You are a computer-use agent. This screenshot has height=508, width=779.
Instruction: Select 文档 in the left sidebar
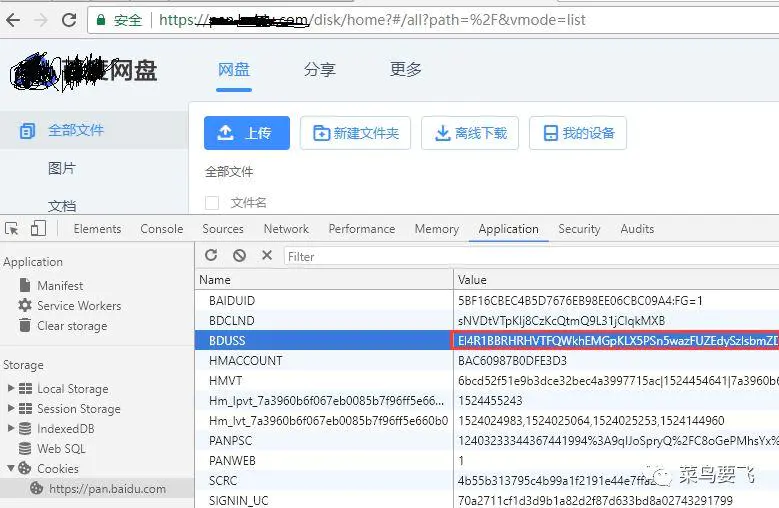click(x=62, y=206)
